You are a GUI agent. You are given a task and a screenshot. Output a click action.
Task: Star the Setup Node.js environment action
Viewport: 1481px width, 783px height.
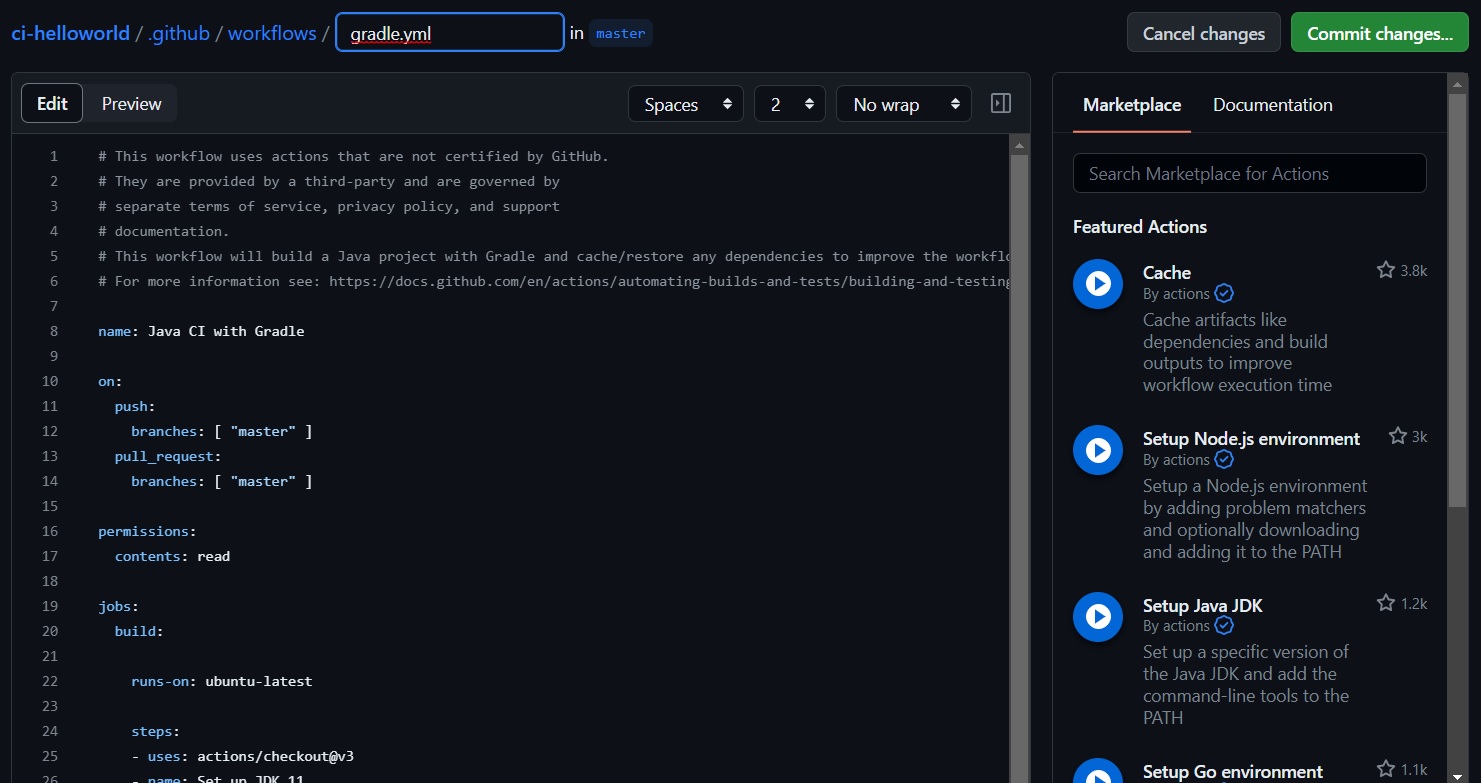tap(1397, 436)
